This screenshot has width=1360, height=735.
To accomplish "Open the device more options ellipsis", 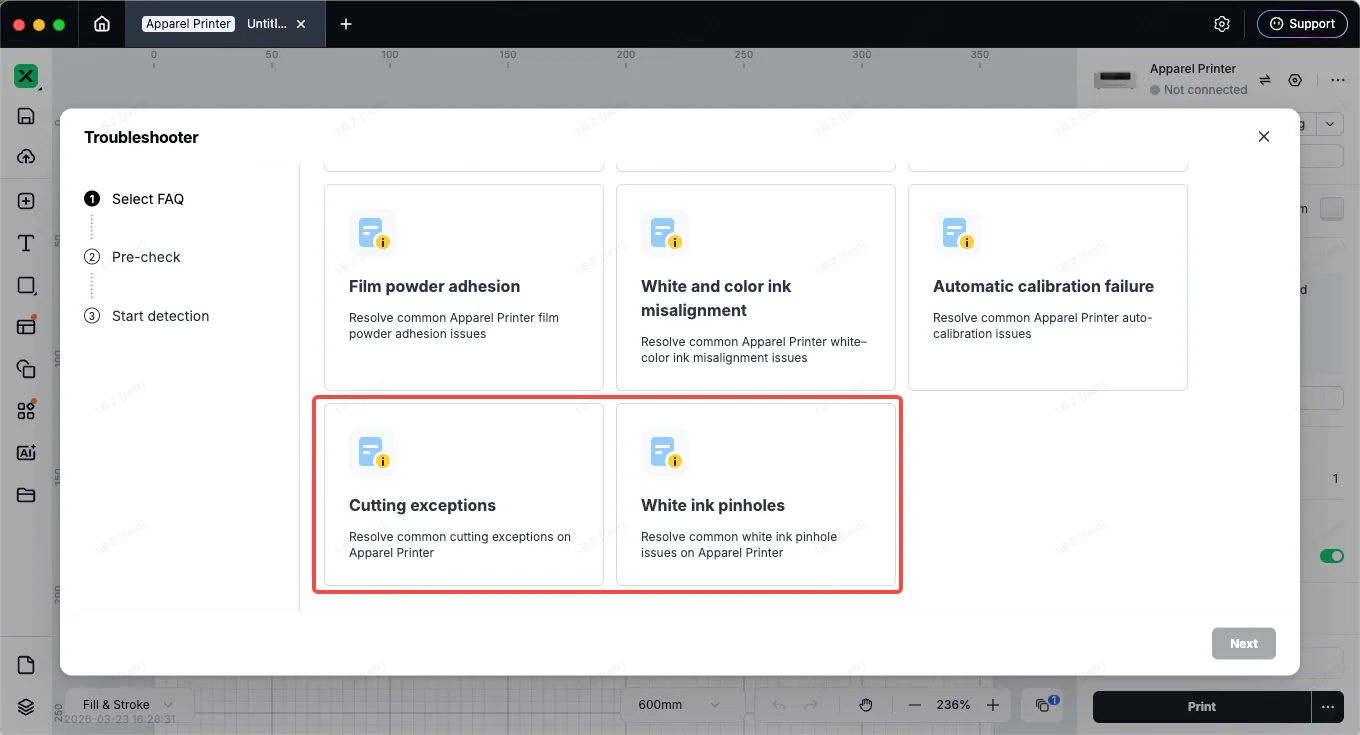I will tap(1337, 80).
